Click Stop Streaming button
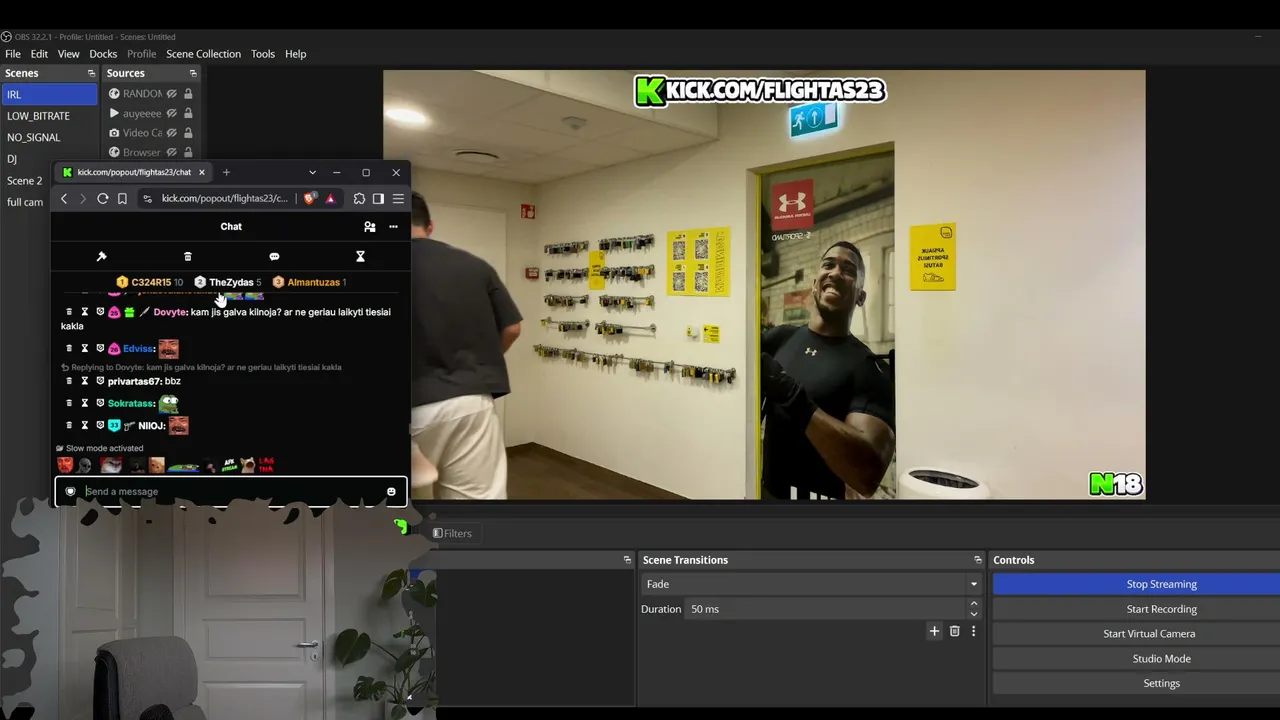Viewport: 1280px width, 720px height. point(1161,584)
